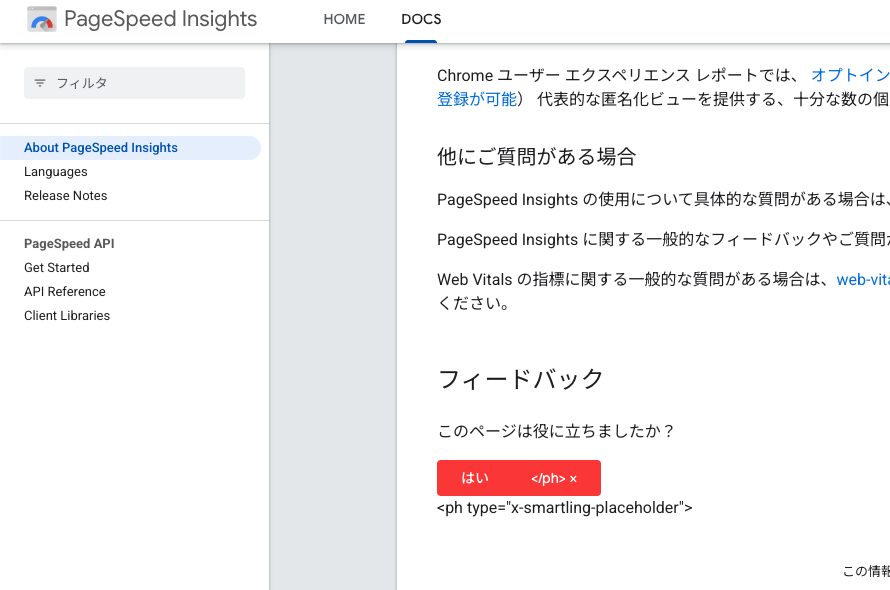Click the x-smartling-placeholder tag text
890x590 pixels.
[x=565, y=508]
